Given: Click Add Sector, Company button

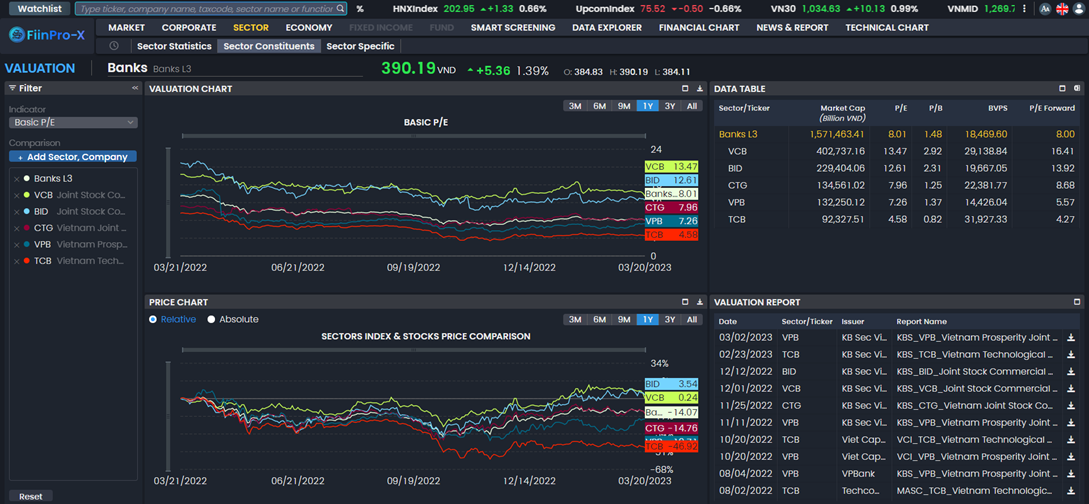Looking at the screenshot, I should pos(73,157).
